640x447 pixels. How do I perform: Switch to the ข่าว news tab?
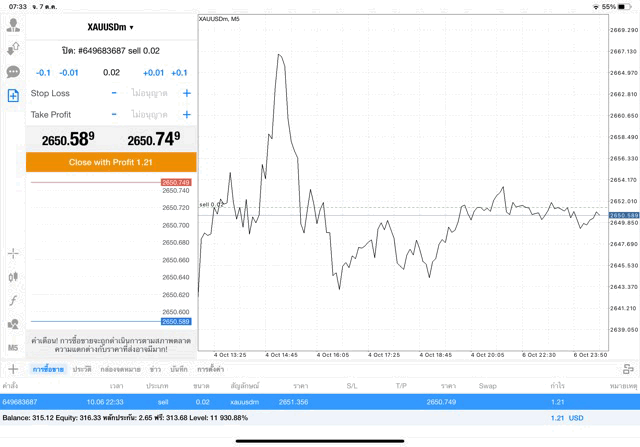click(x=155, y=370)
